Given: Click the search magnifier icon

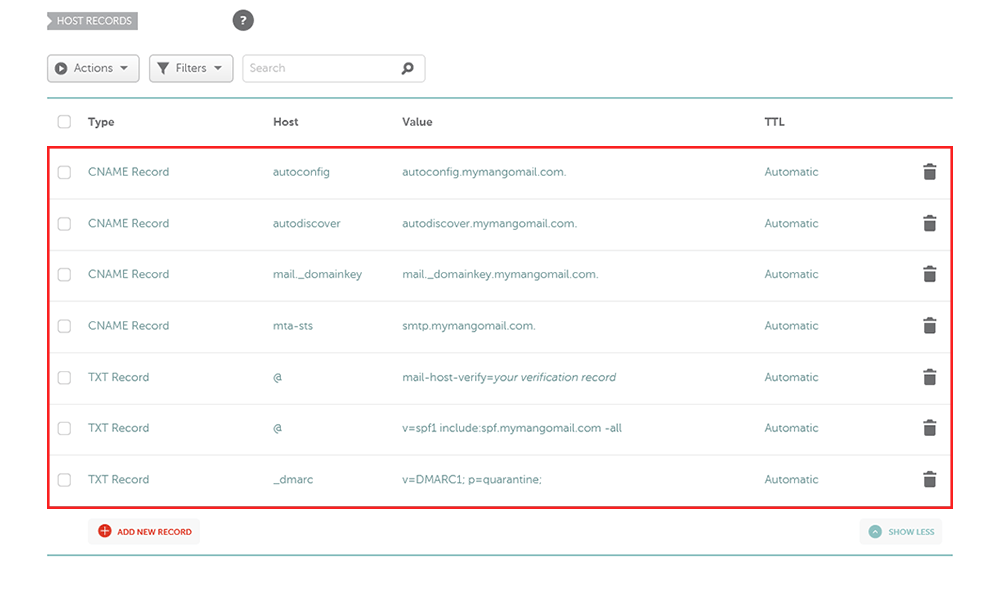Looking at the screenshot, I should (408, 68).
